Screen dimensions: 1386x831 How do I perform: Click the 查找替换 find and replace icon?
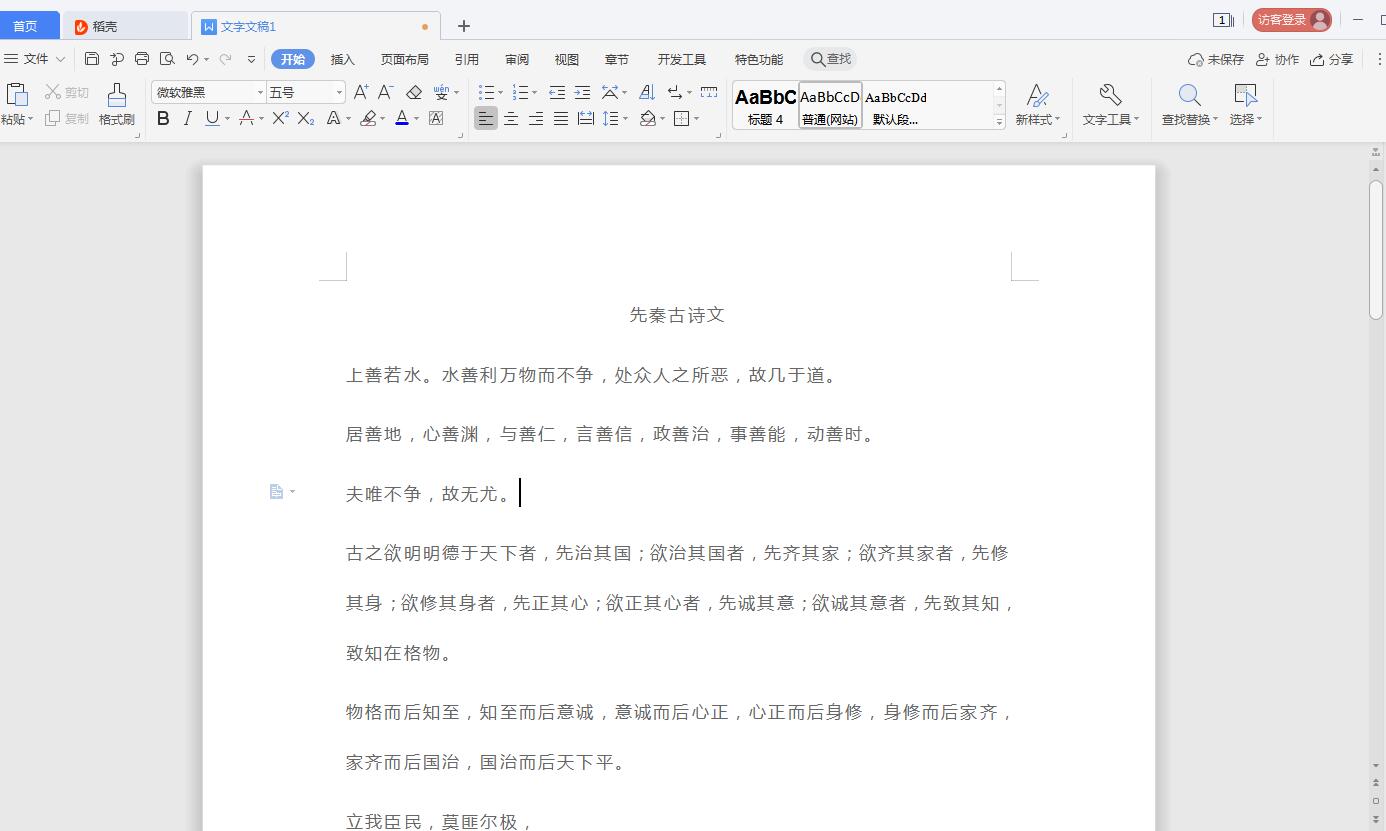tap(1188, 105)
